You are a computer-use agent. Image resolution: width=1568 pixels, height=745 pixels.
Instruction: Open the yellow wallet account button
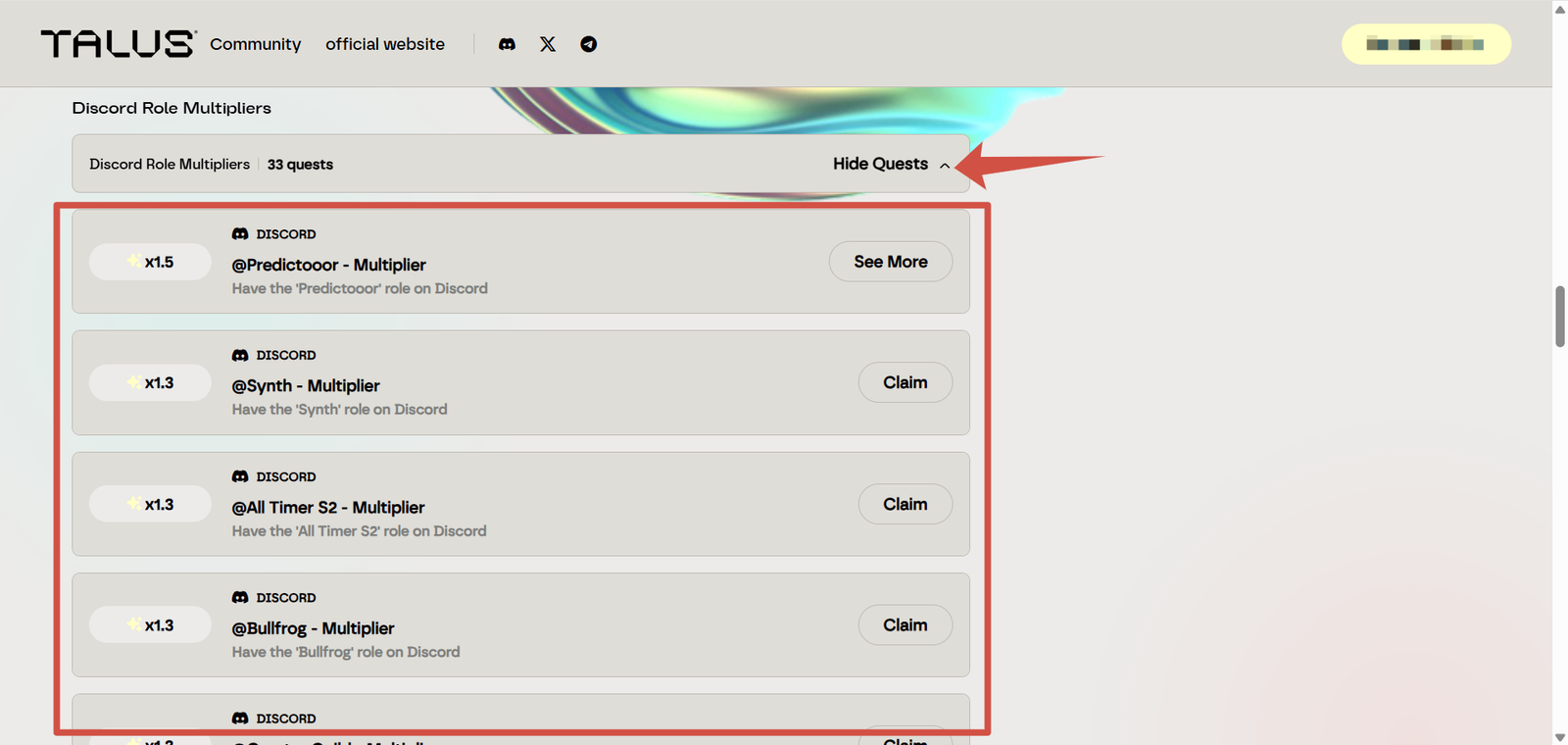pos(1426,44)
